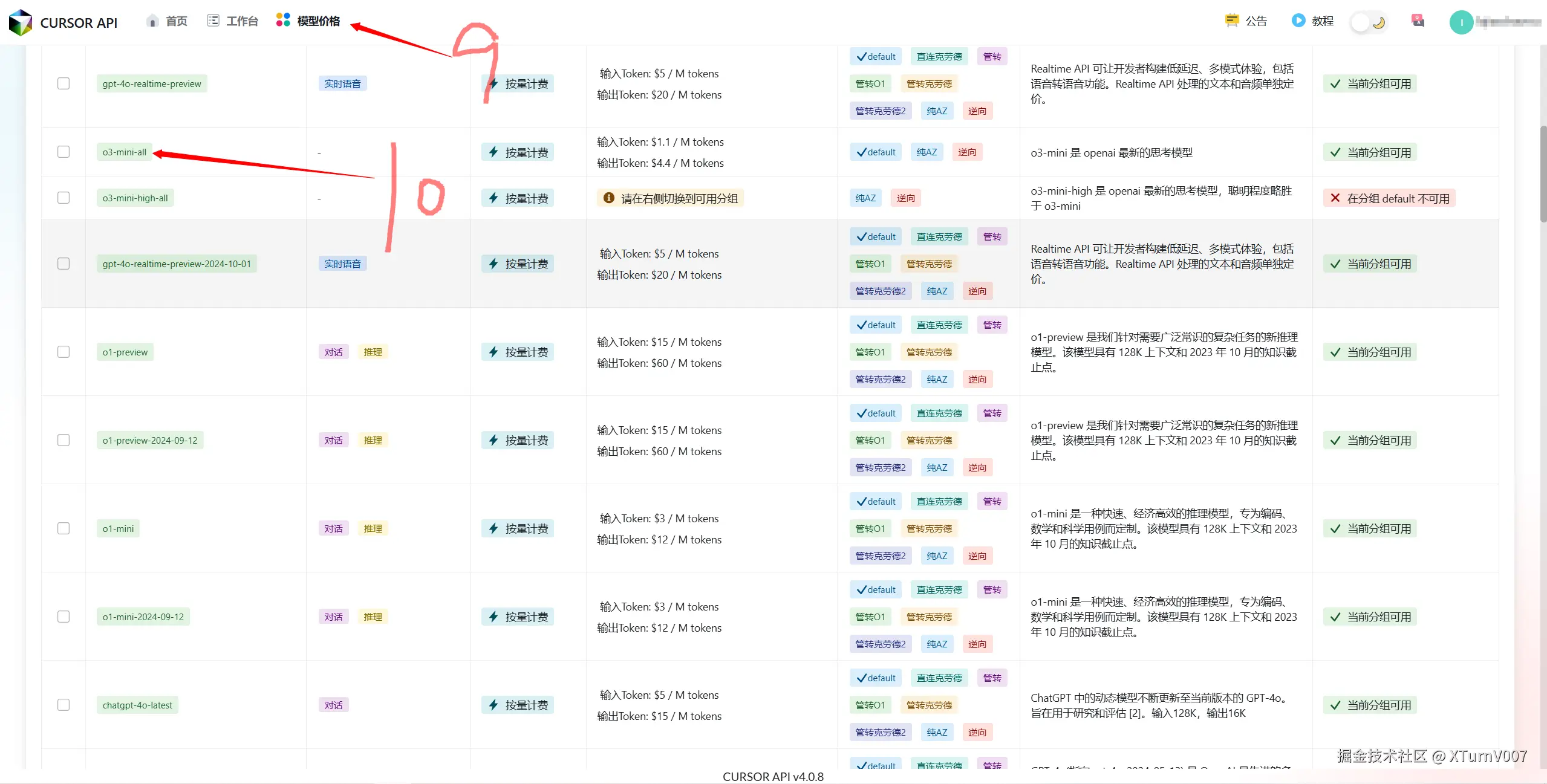Check the checkbox for chatgpt-4o-latest row
Image resolution: width=1547 pixels, height=784 pixels.
point(63,704)
